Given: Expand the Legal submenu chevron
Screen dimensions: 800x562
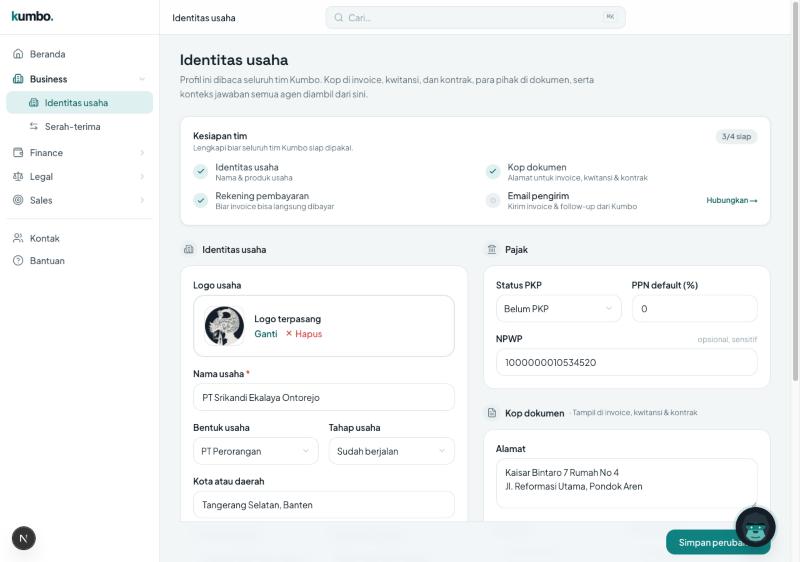Looking at the screenshot, I should (x=142, y=176).
